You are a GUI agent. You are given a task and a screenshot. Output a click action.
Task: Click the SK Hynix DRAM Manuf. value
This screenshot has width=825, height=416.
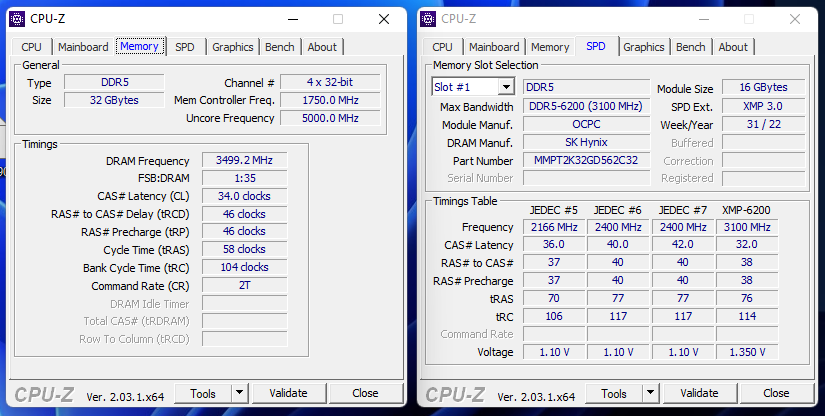pos(586,142)
